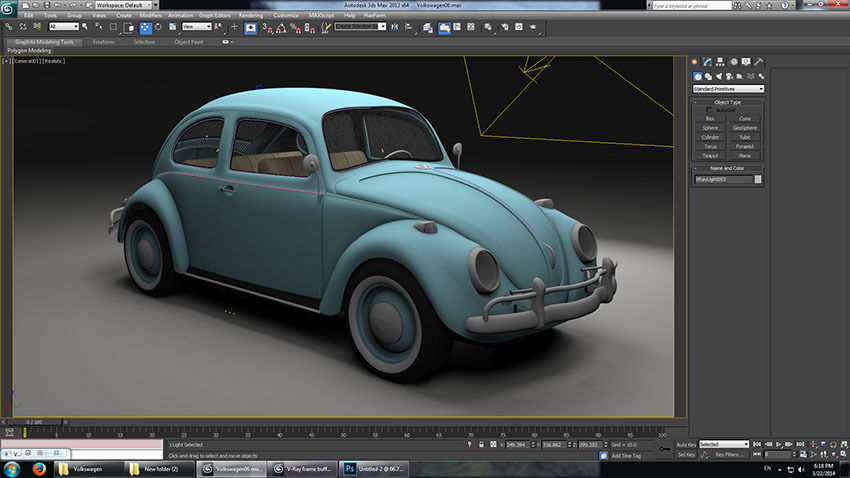Click the Go to Start button
The height and width of the screenshot is (478, 850).
point(757,444)
